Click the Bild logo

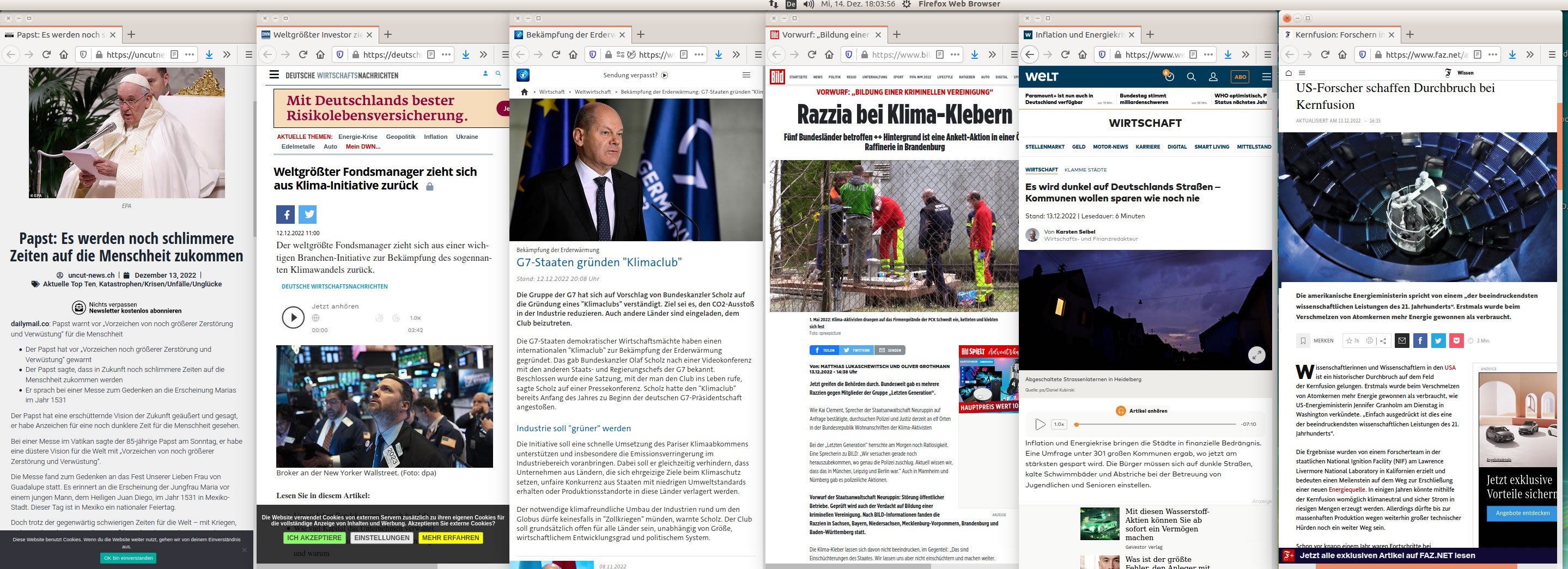[777, 77]
